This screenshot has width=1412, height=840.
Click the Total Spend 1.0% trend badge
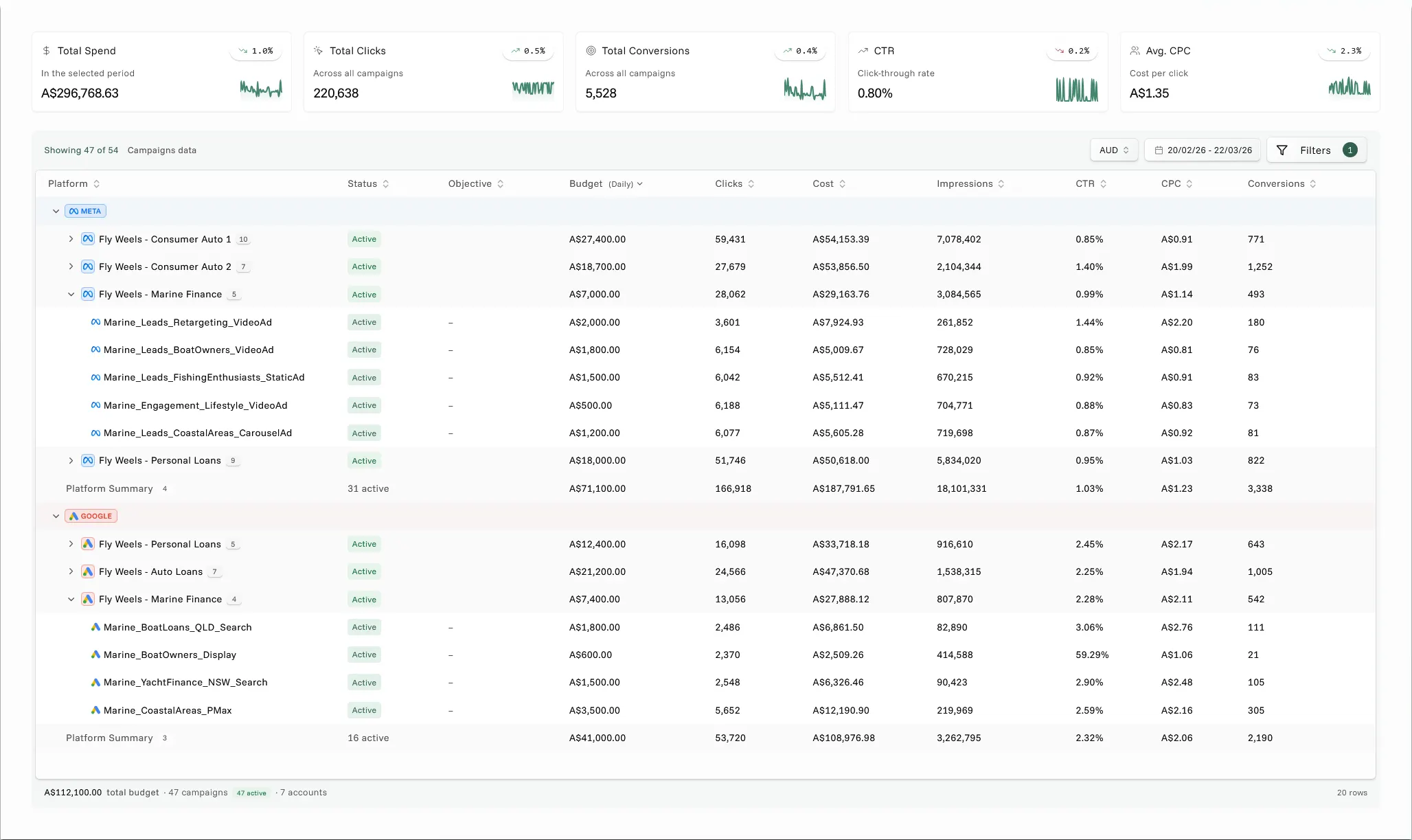pos(255,51)
